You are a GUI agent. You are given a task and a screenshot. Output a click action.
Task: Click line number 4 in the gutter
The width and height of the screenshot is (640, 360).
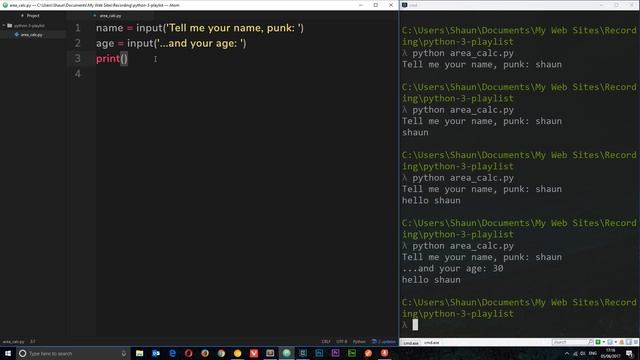(78, 74)
